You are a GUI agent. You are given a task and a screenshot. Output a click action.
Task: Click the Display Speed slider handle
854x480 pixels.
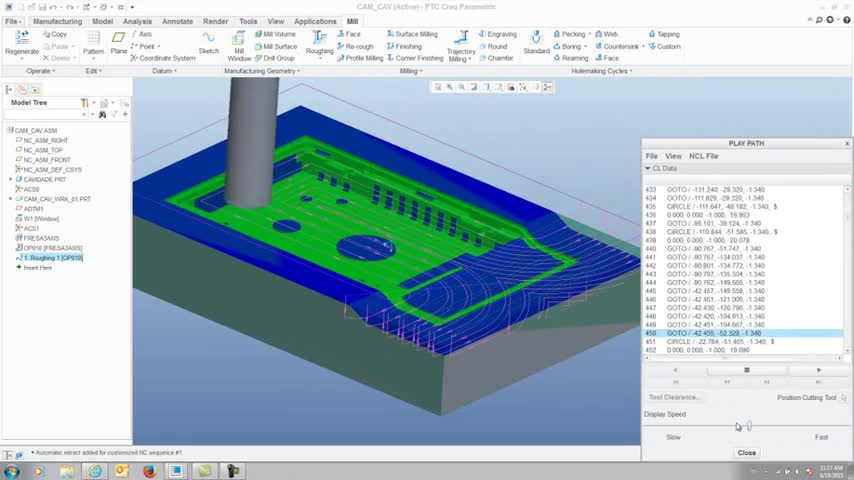749,426
